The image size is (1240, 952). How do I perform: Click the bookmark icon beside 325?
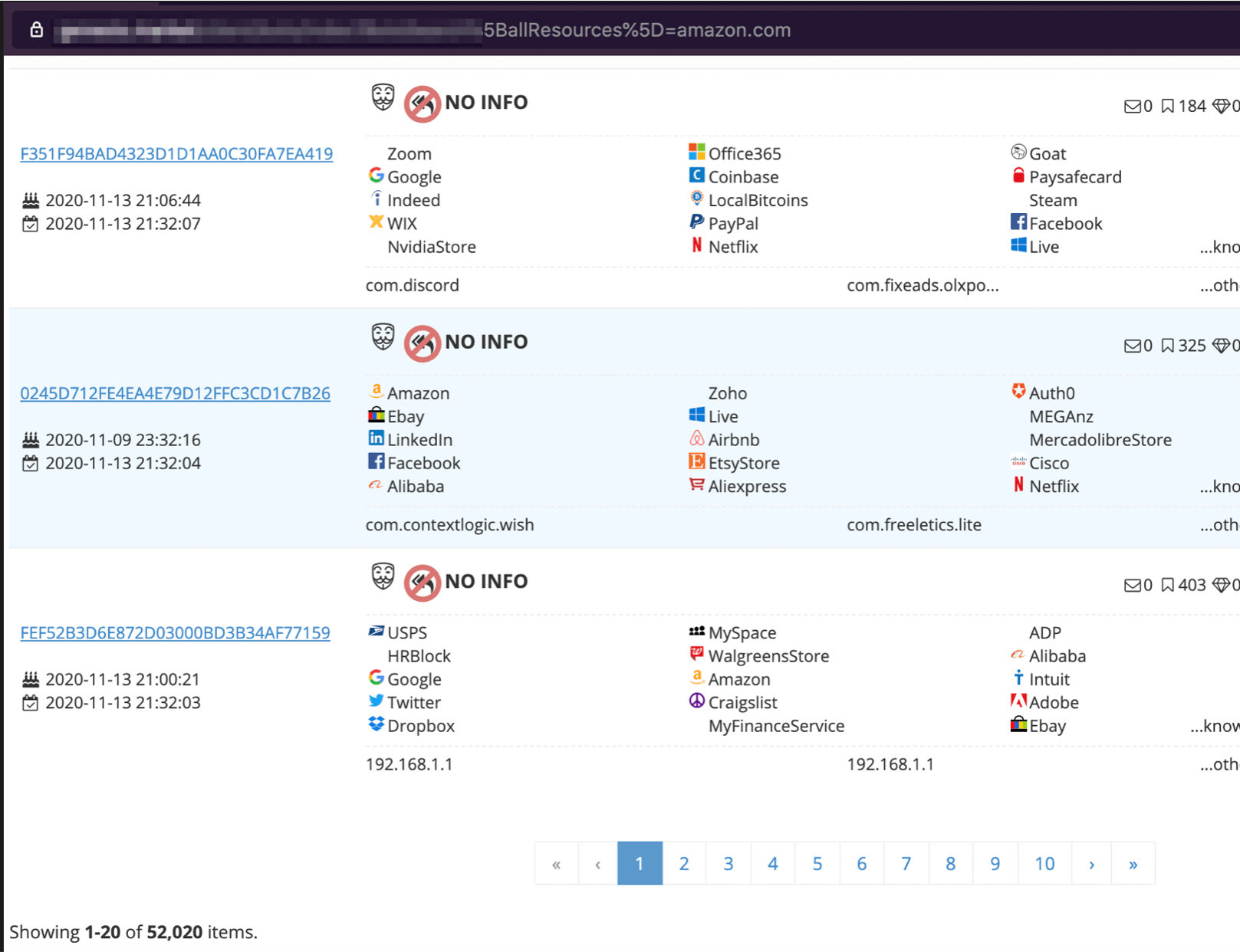point(1167,346)
